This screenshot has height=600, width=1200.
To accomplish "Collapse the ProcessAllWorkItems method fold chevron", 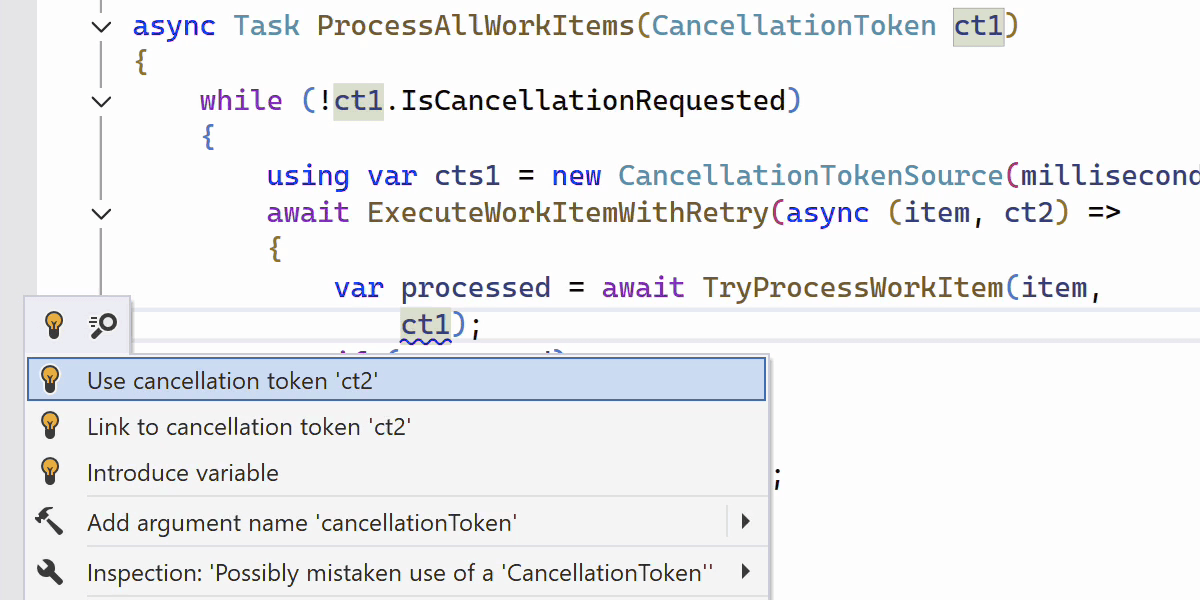I will point(101,26).
